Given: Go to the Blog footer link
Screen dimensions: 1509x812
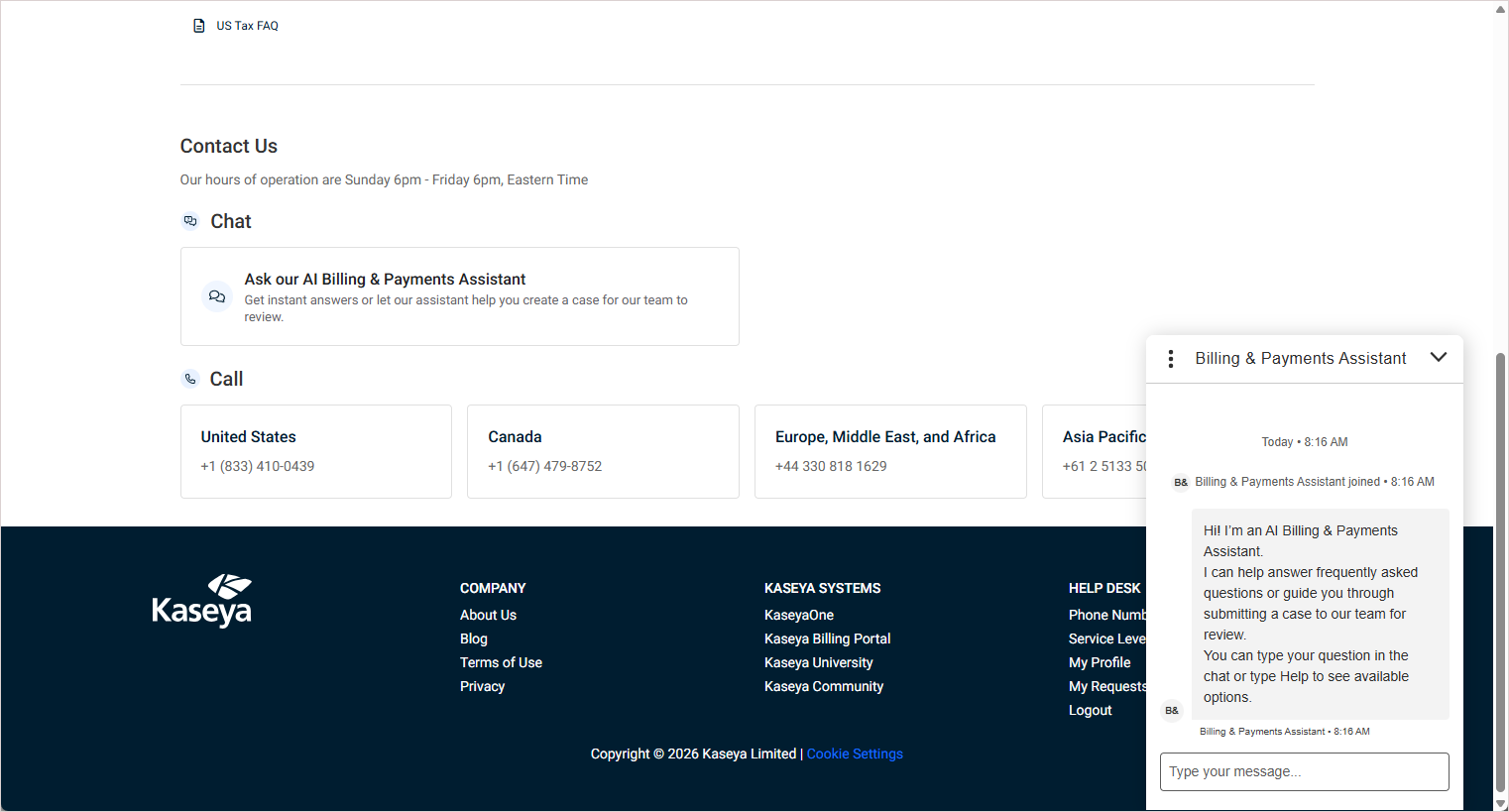Looking at the screenshot, I should [474, 638].
